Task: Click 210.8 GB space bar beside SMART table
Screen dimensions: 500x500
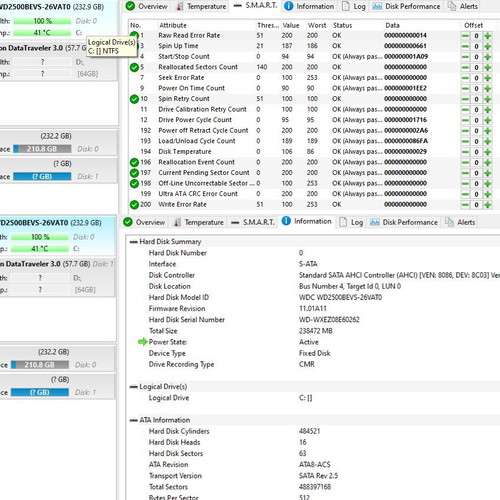Action: 42,149
